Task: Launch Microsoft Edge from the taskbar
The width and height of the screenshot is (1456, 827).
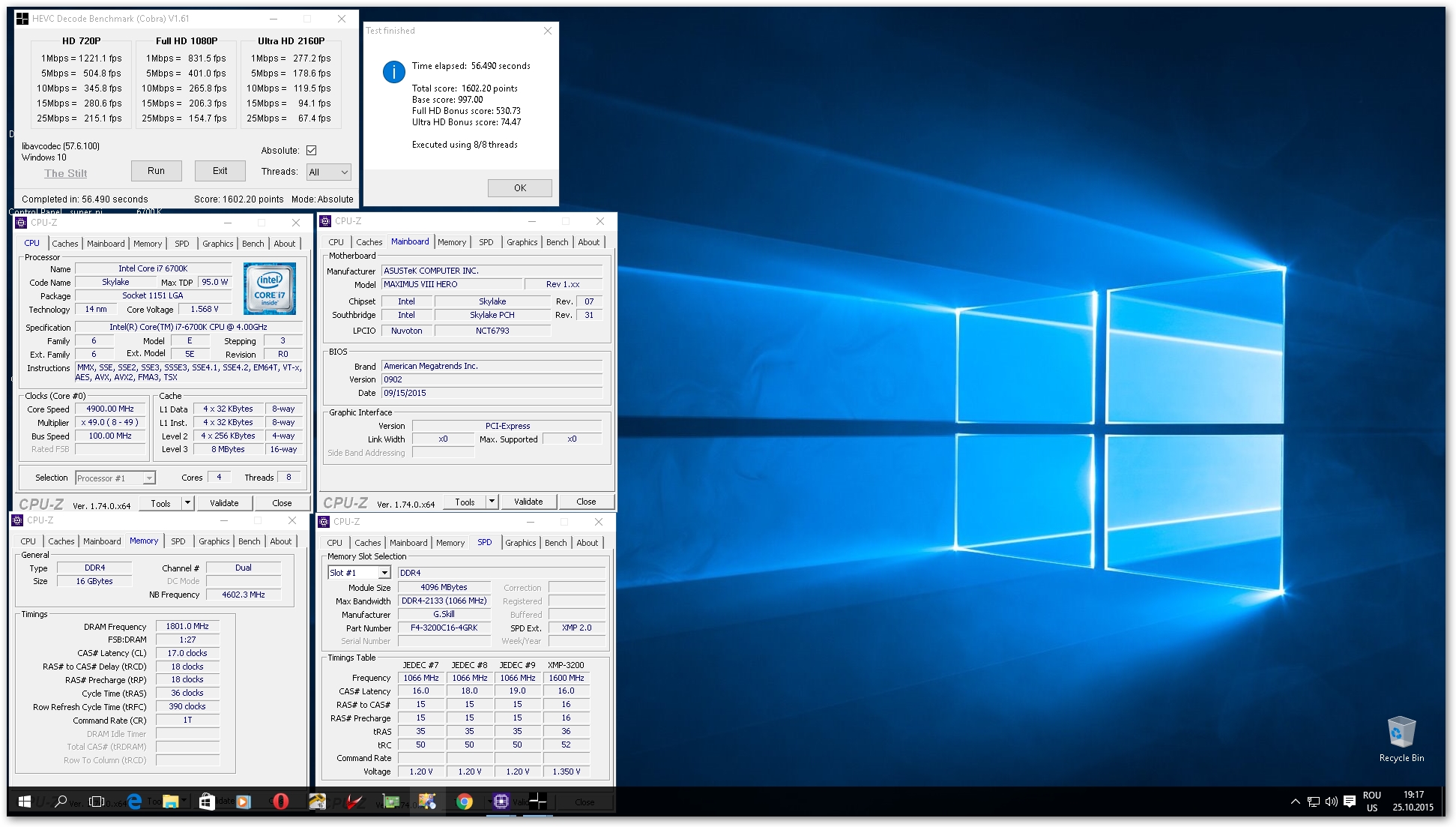Action: click(134, 802)
